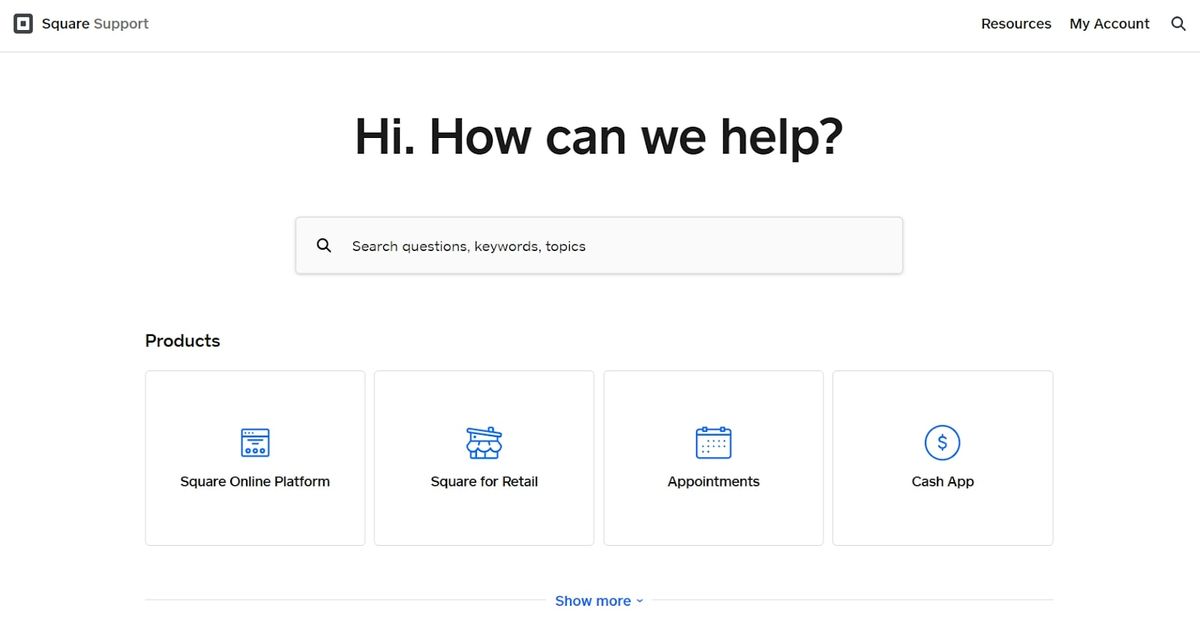Click the Appointments calendar icon
This screenshot has height=623, width=1200.
tap(713, 442)
